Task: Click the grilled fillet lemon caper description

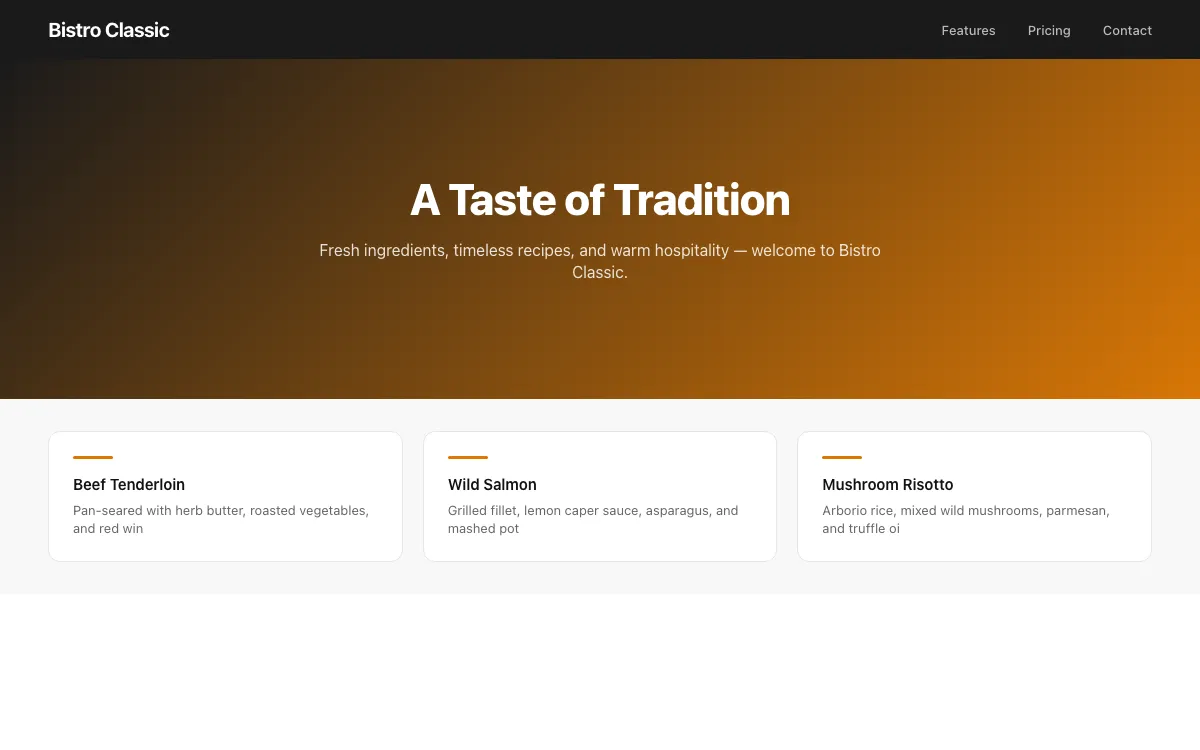Action: click(x=593, y=519)
